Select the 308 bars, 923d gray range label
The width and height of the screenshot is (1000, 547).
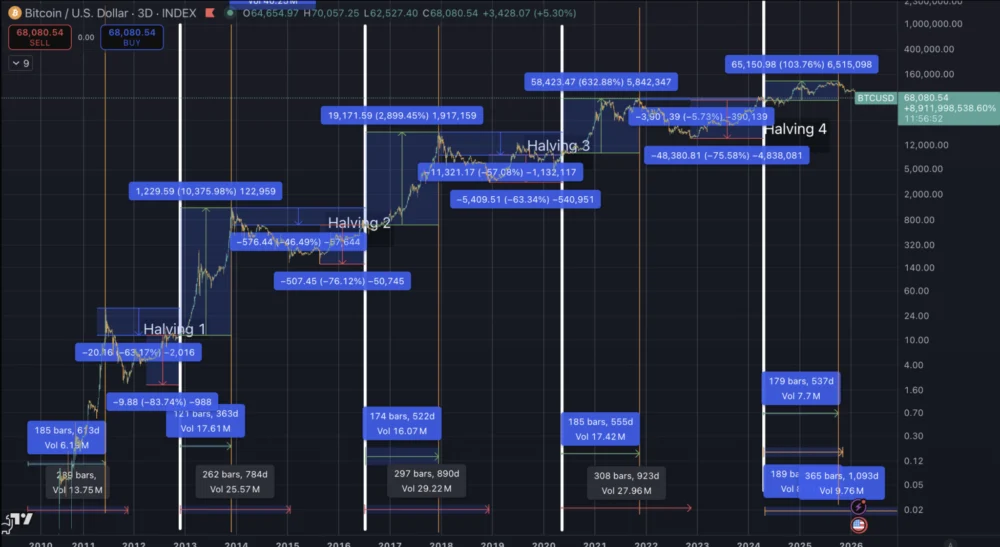[x=626, y=483]
